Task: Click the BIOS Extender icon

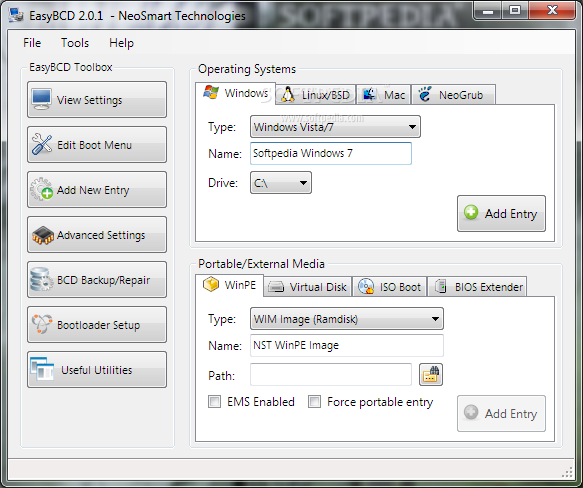Action: click(x=441, y=286)
